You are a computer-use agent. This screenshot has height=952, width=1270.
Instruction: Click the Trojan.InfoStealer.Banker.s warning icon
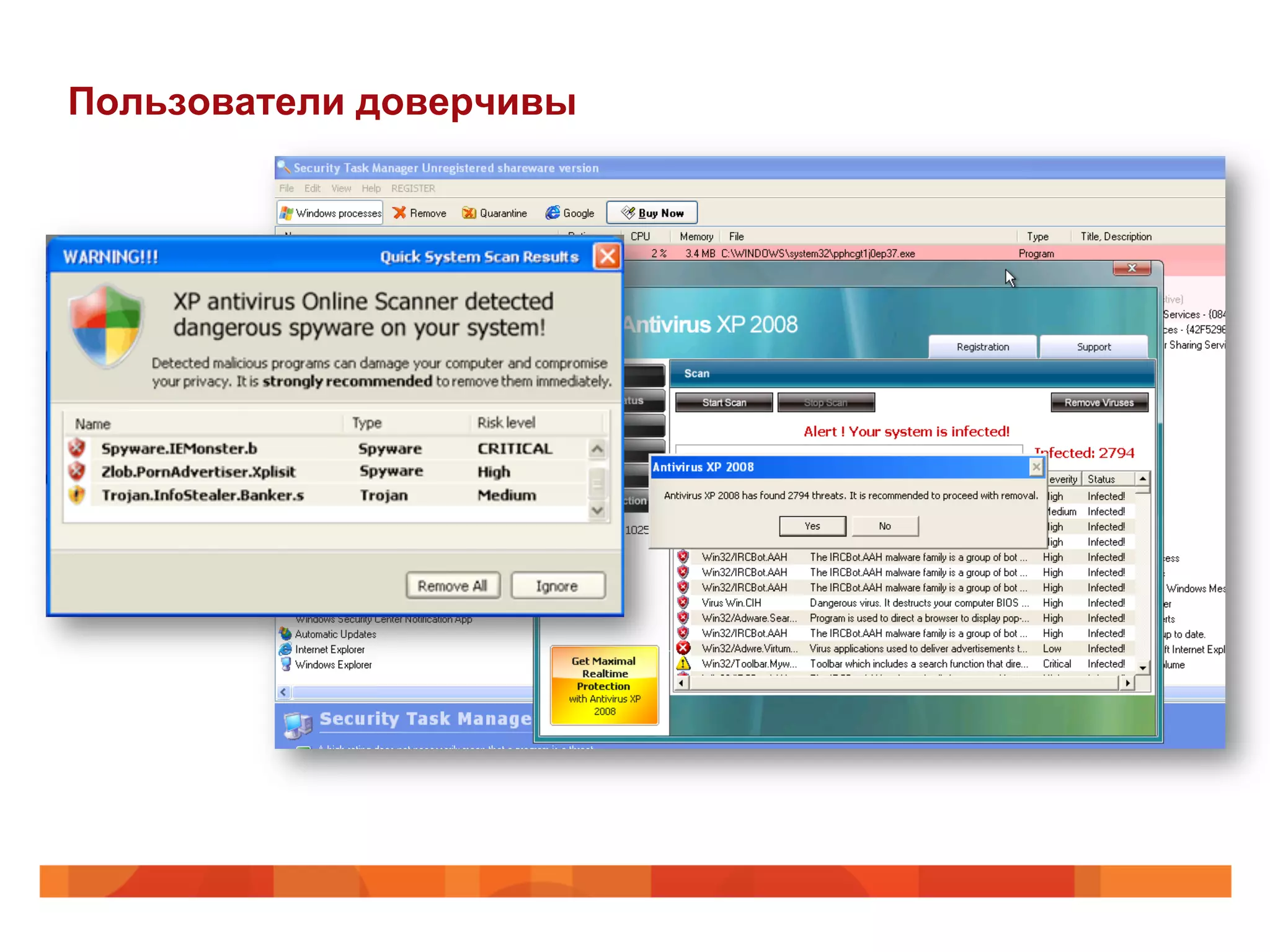tap(77, 495)
